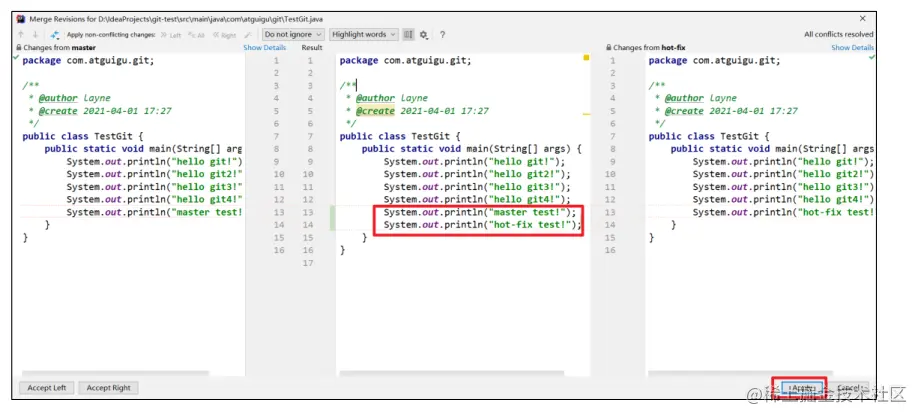Click yellow stripe mark on Result scrollbar
This screenshot has width=921, height=419.
tap(586, 115)
